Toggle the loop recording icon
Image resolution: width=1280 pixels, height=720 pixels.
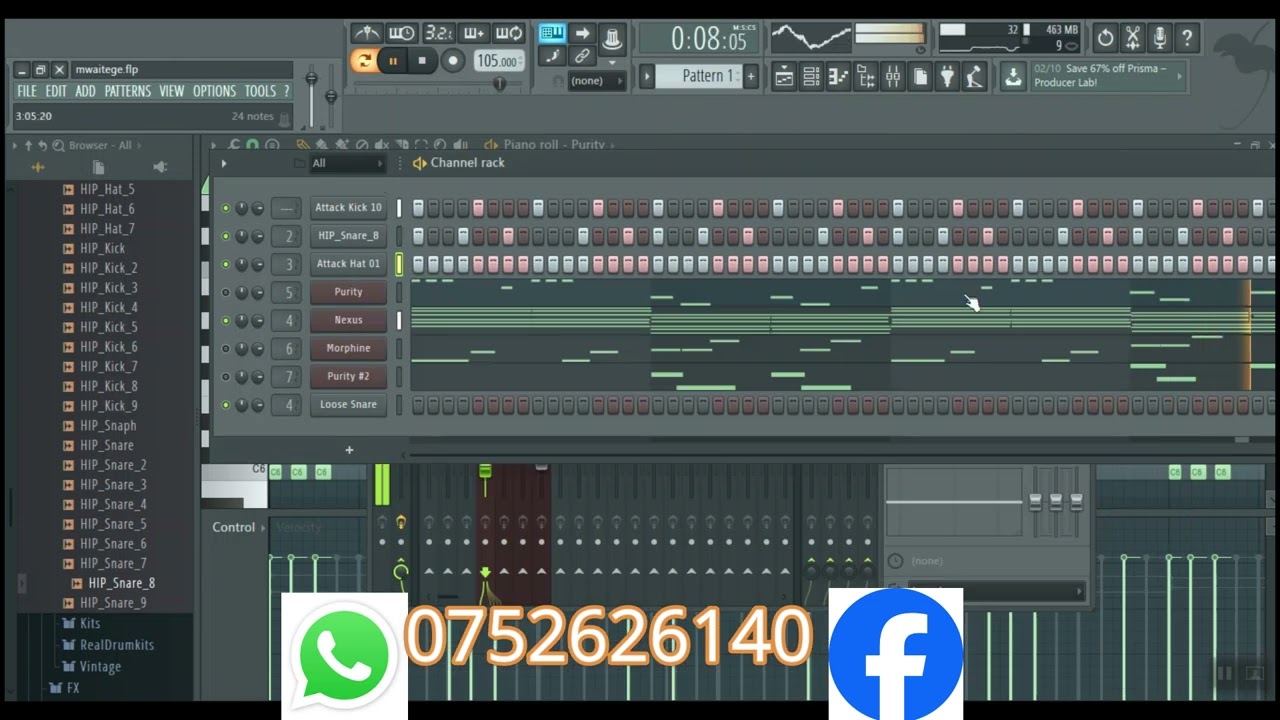pyautogui.click(x=509, y=34)
